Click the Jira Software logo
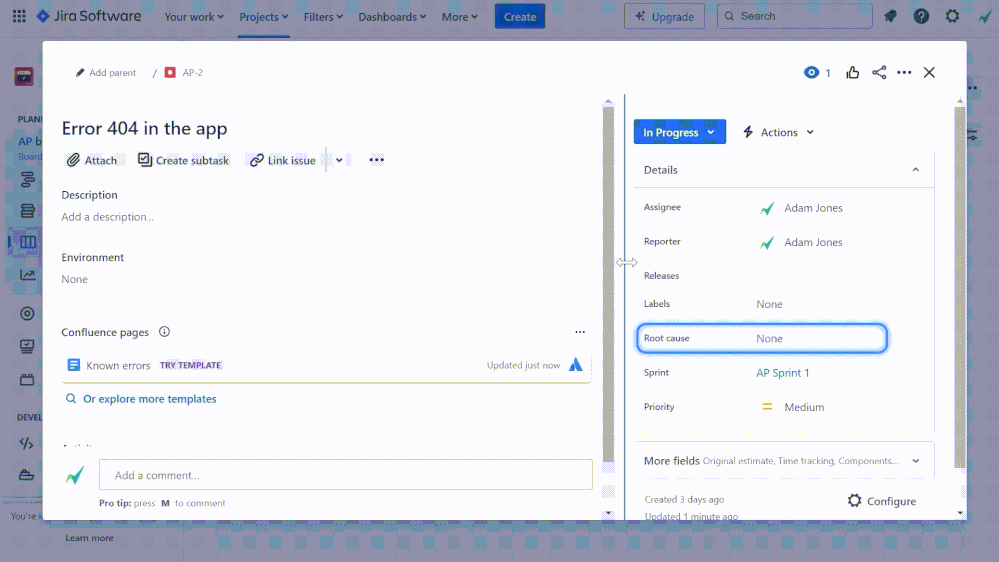The width and height of the screenshot is (999, 562). (89, 16)
